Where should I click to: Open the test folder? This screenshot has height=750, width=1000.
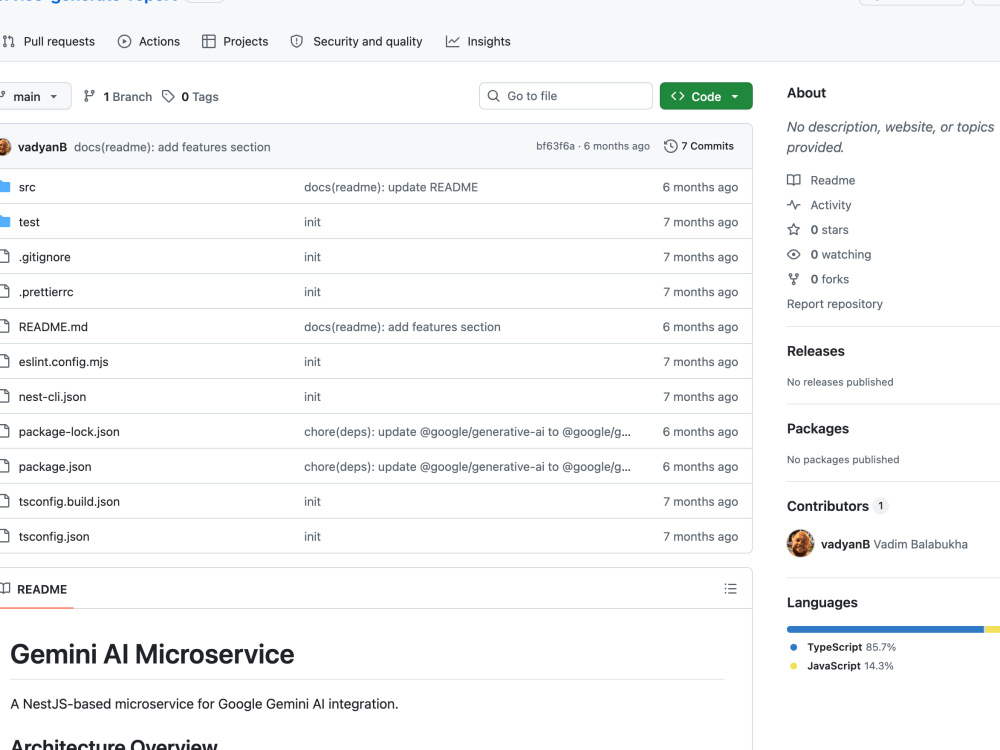tap(29, 222)
